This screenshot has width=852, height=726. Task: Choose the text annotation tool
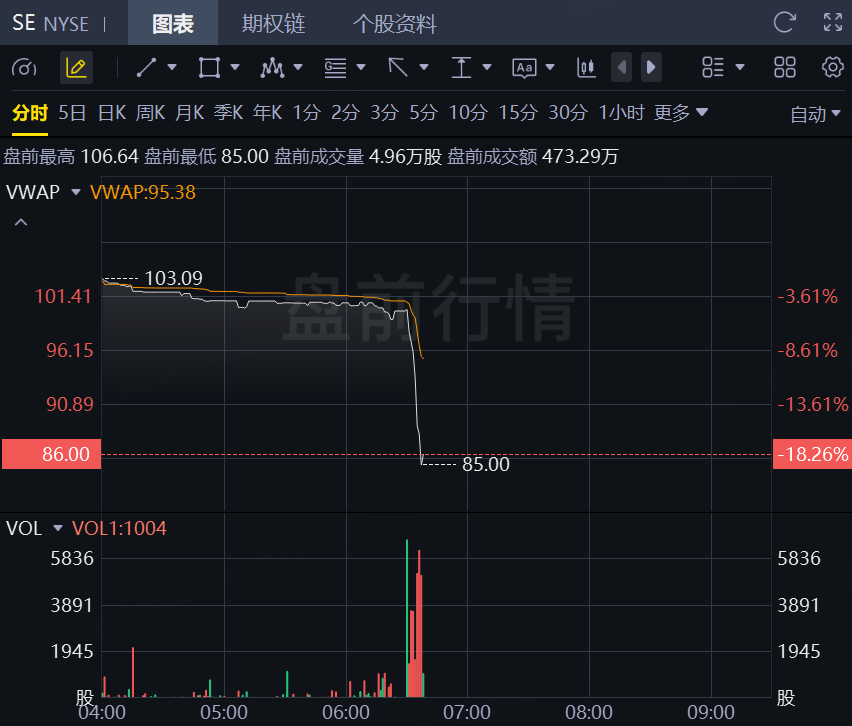(524, 68)
